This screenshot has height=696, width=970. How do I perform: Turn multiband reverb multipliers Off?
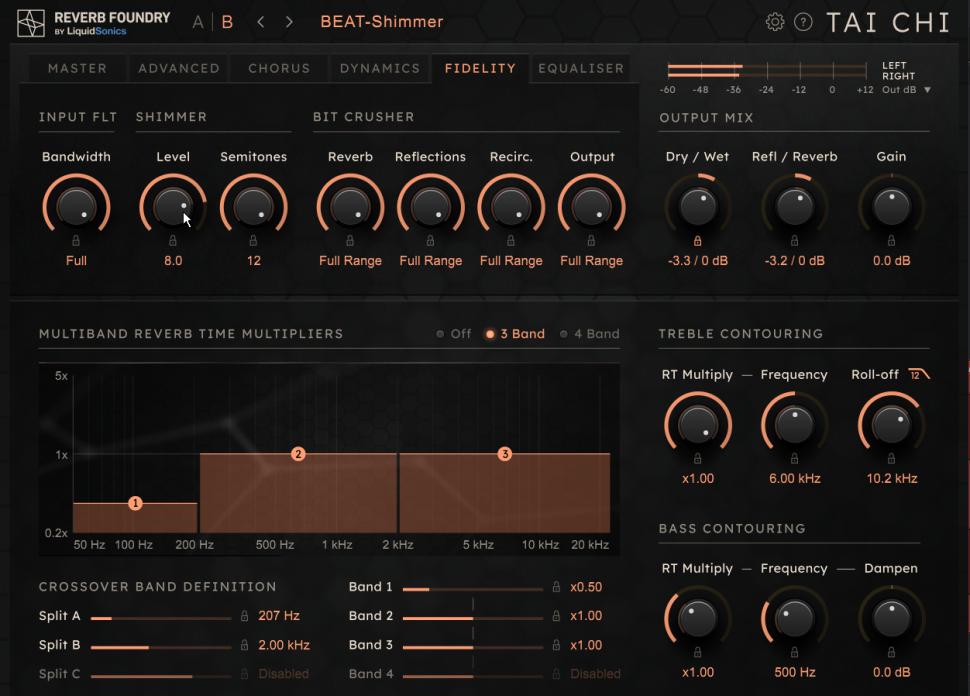pos(455,334)
